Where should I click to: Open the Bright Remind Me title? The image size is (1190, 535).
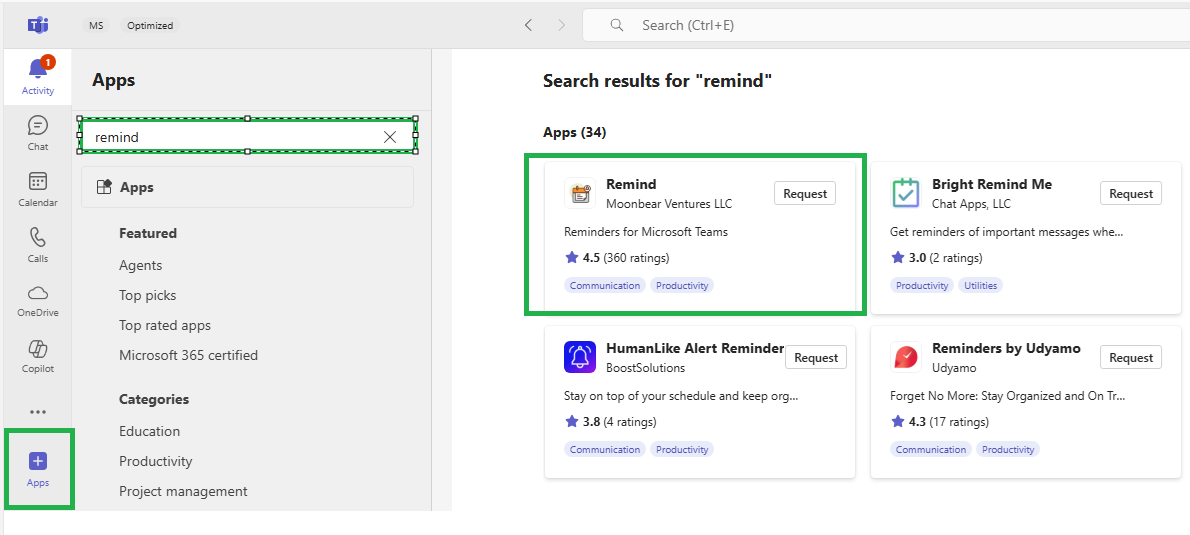coord(992,184)
